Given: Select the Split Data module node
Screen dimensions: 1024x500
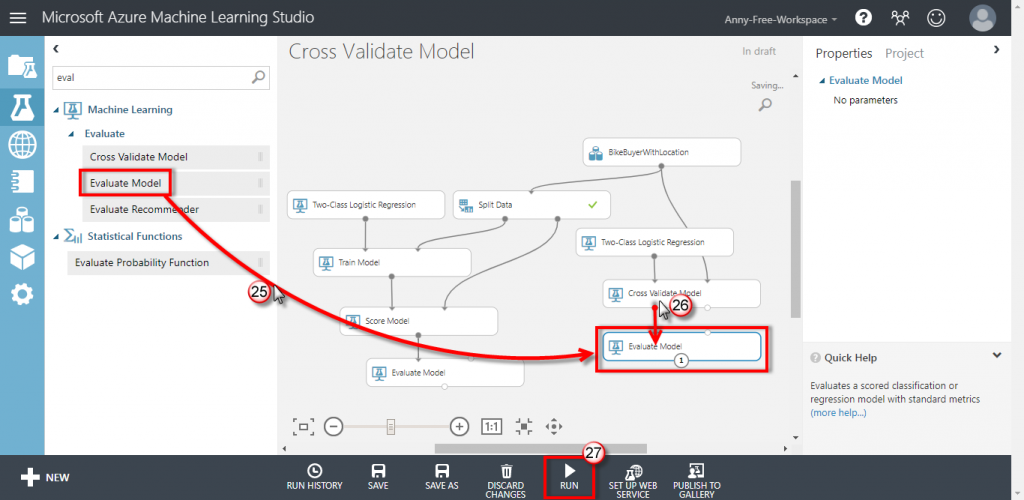Looking at the screenshot, I should [532, 205].
